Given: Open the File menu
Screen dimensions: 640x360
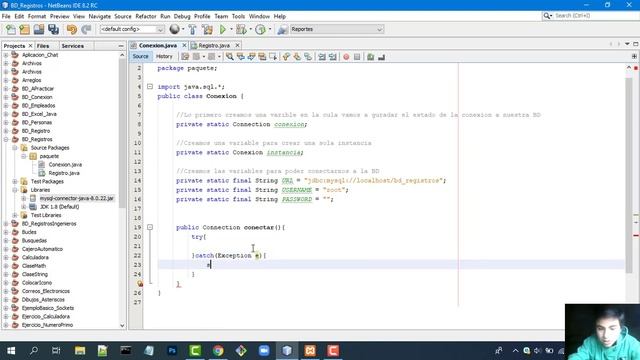Looking at the screenshot, I should coord(6,16).
